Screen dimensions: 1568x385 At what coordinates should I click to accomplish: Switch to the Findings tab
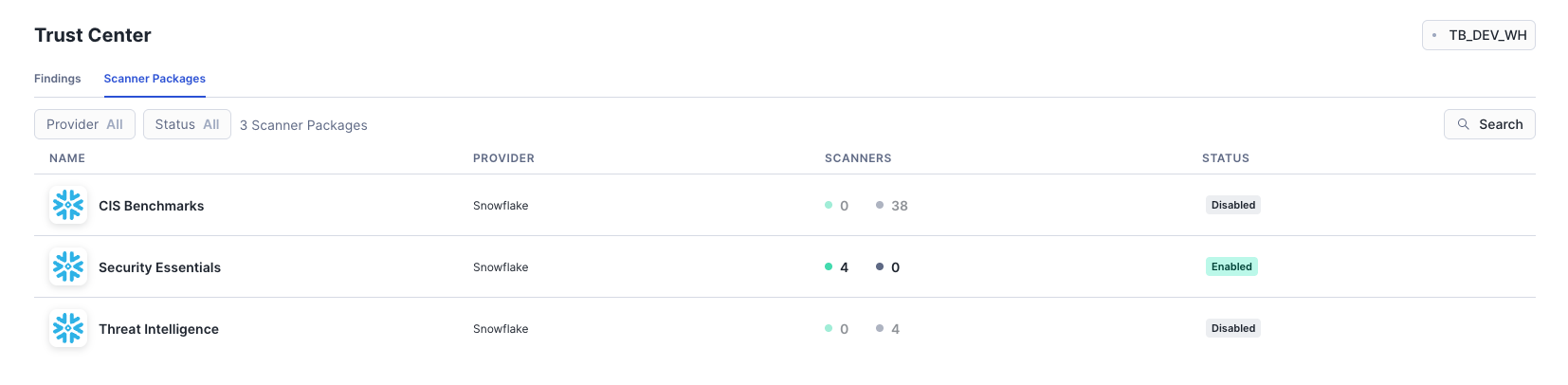58,79
